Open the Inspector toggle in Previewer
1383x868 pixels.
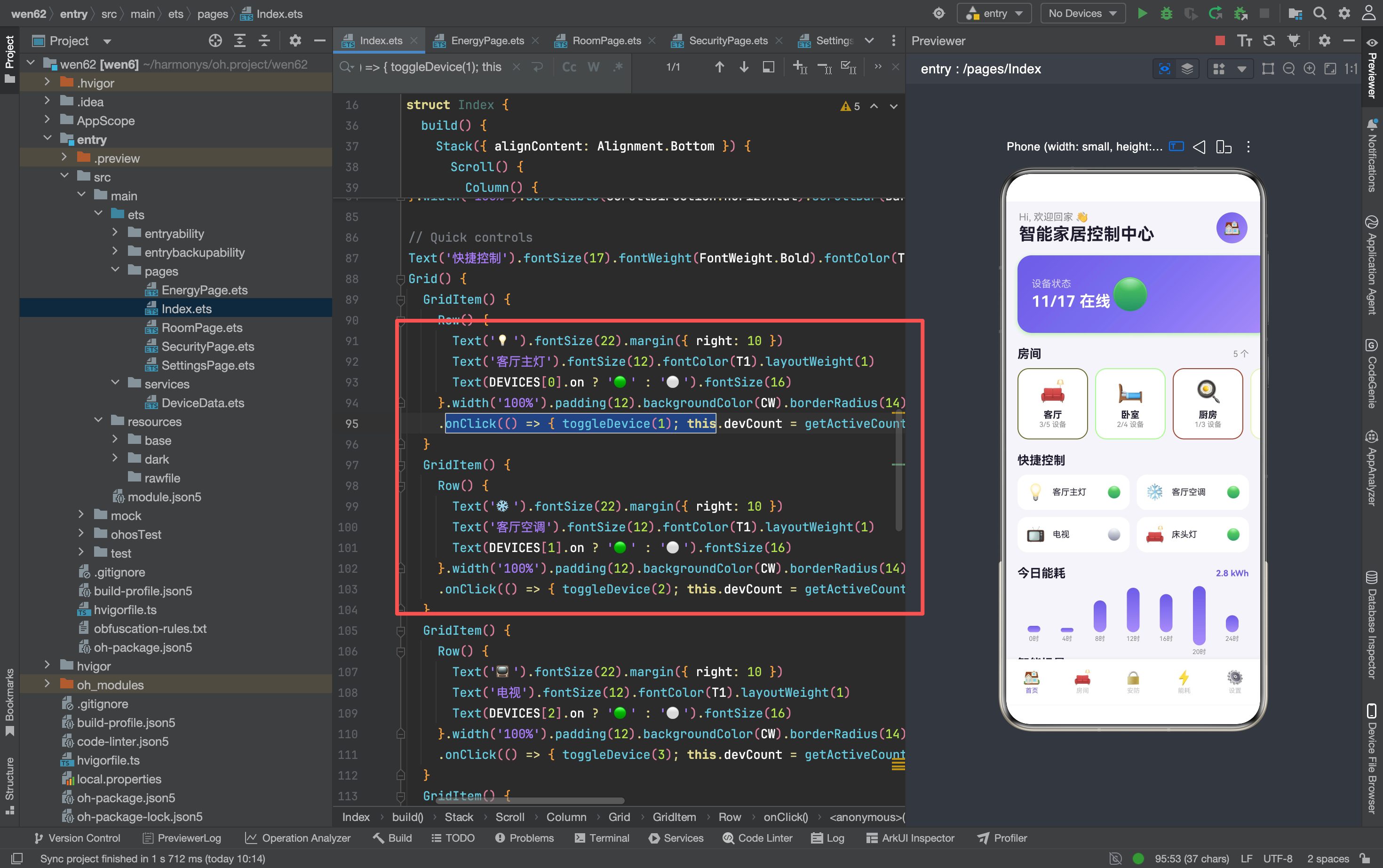(x=1164, y=69)
